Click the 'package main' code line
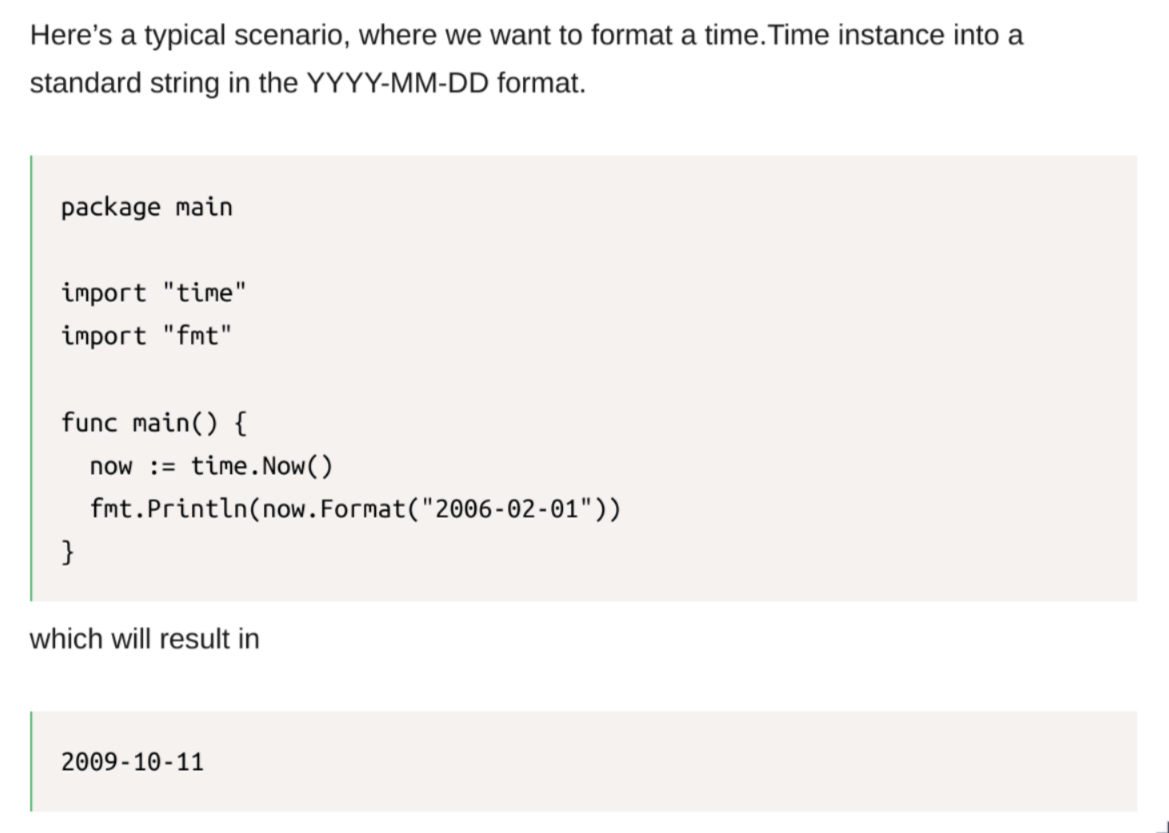 point(146,207)
